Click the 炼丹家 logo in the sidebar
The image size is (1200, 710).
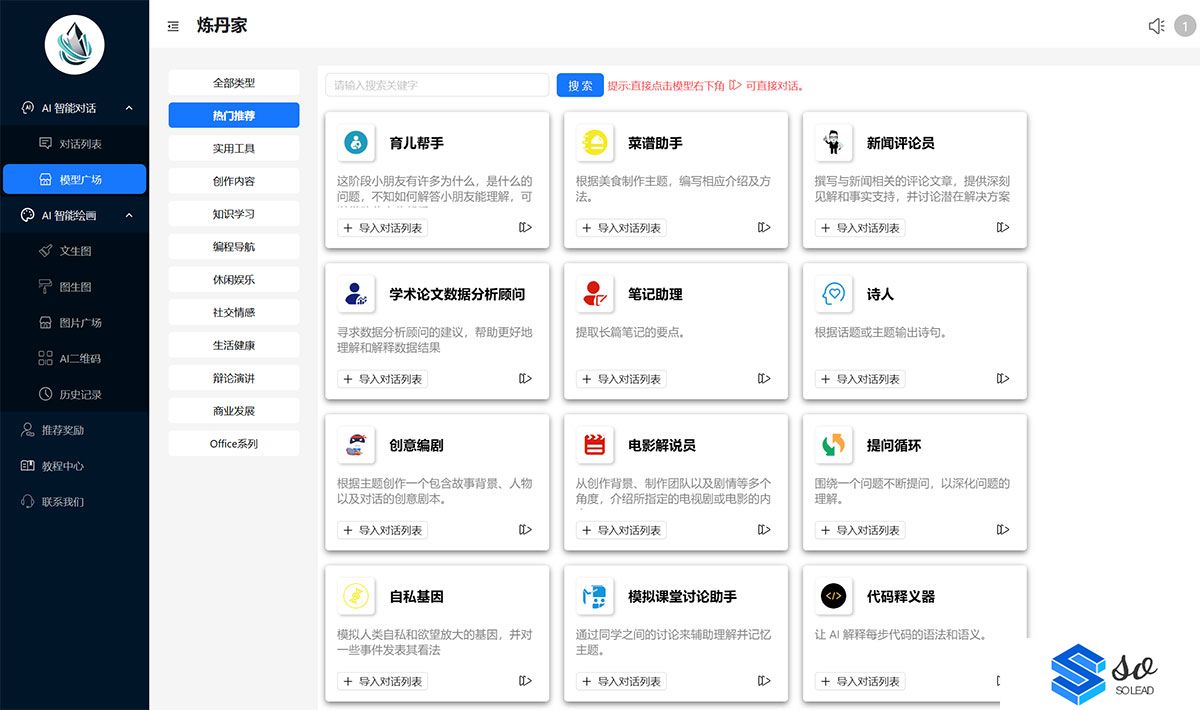[x=75, y=46]
